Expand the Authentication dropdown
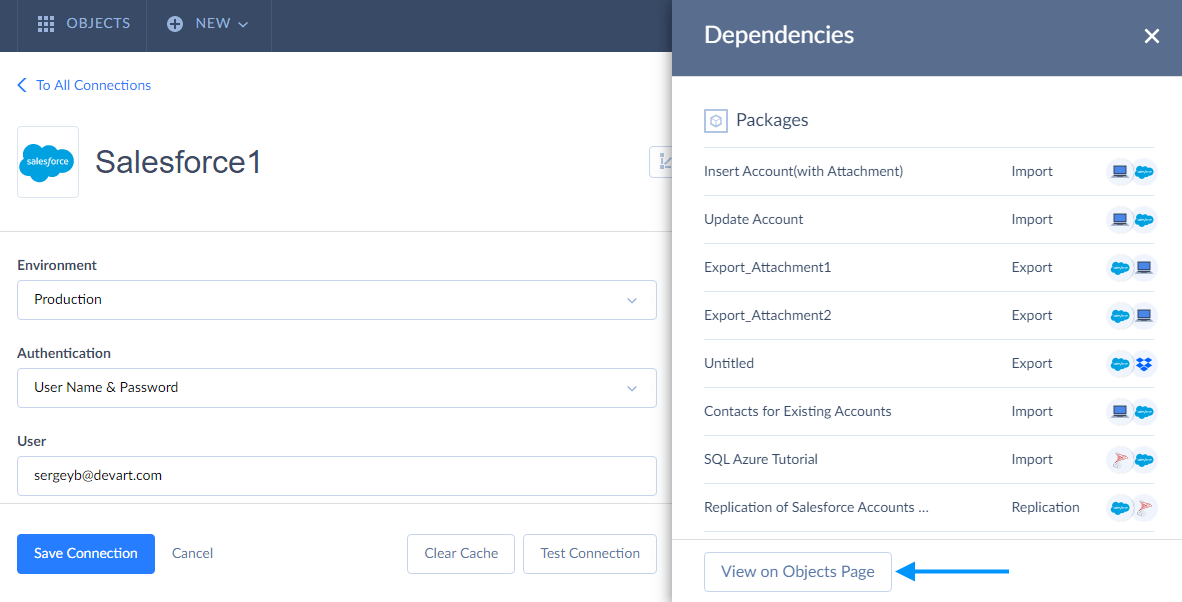 point(337,388)
